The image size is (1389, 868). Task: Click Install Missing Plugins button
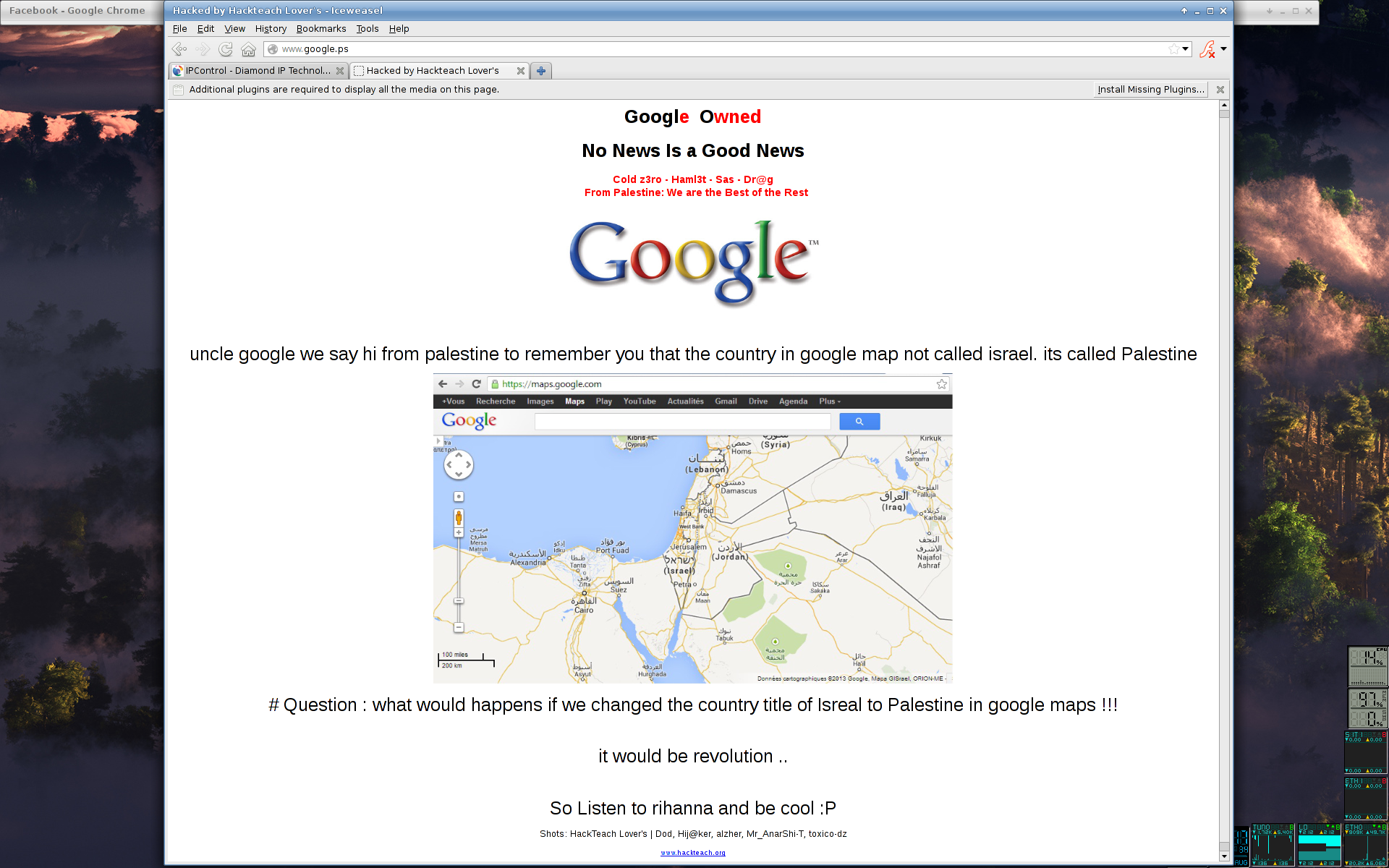tap(1150, 90)
